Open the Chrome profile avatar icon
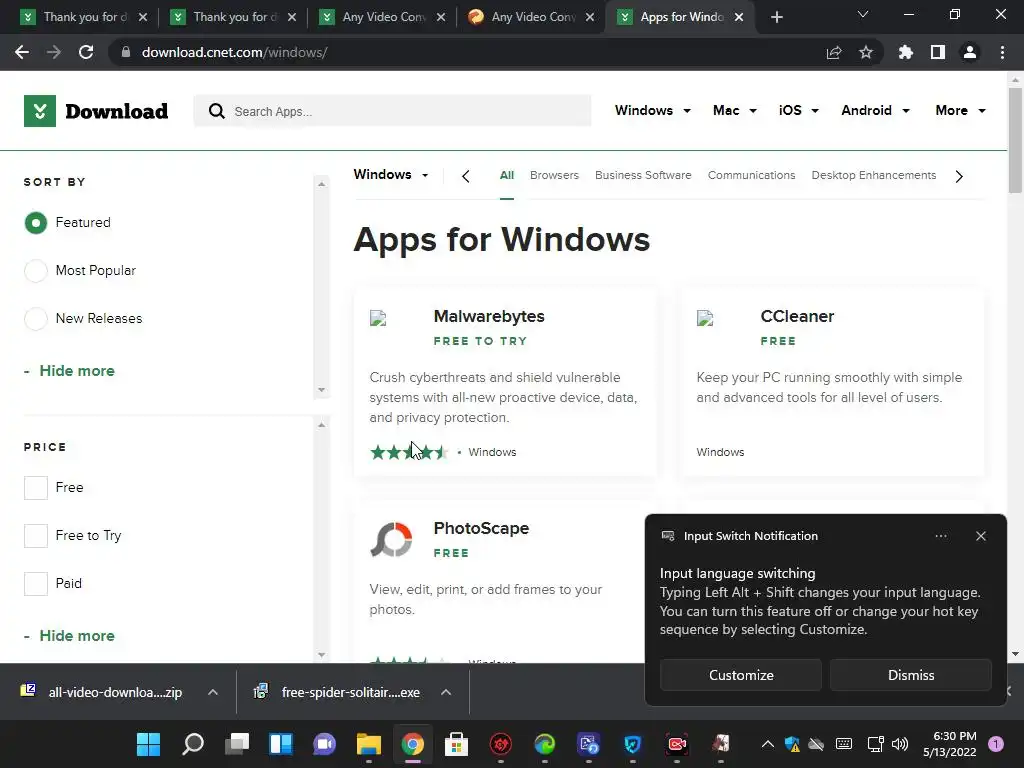1024x768 pixels. click(x=970, y=52)
